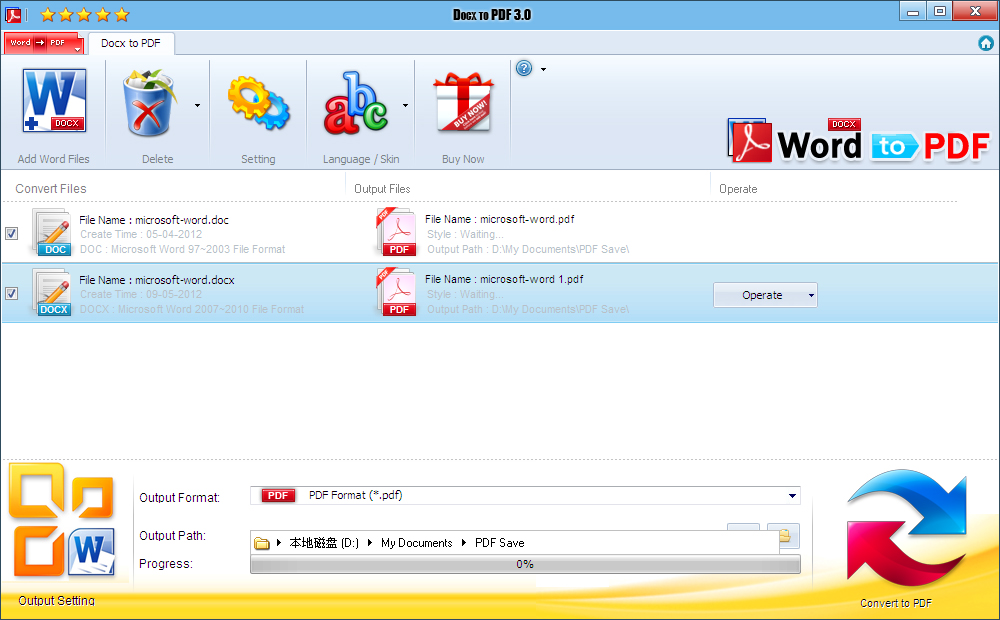The image size is (1000, 620).
Task: Click DOCX : Microsoft Word 2007~2010 File Format
Action: tap(192, 309)
